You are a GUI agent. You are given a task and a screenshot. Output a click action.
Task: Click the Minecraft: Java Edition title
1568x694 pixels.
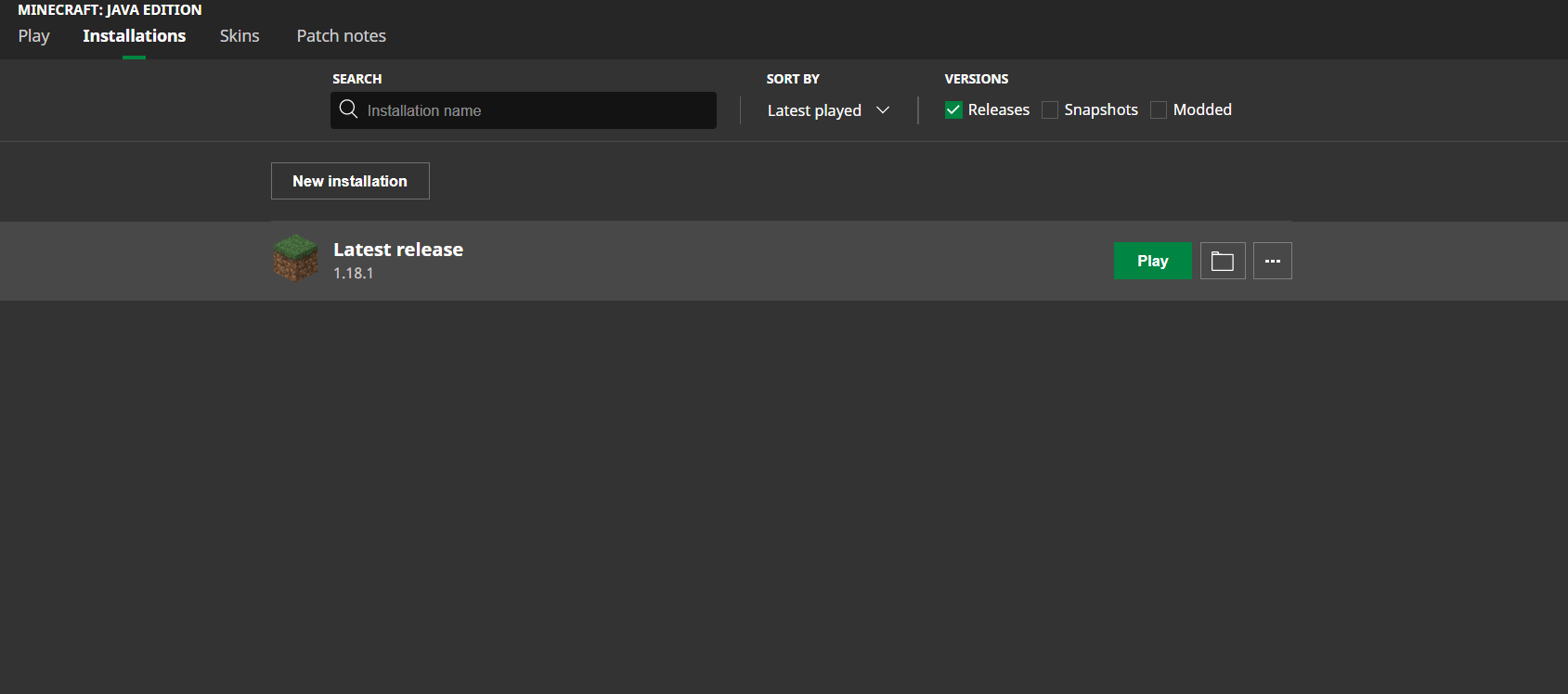click(x=110, y=10)
